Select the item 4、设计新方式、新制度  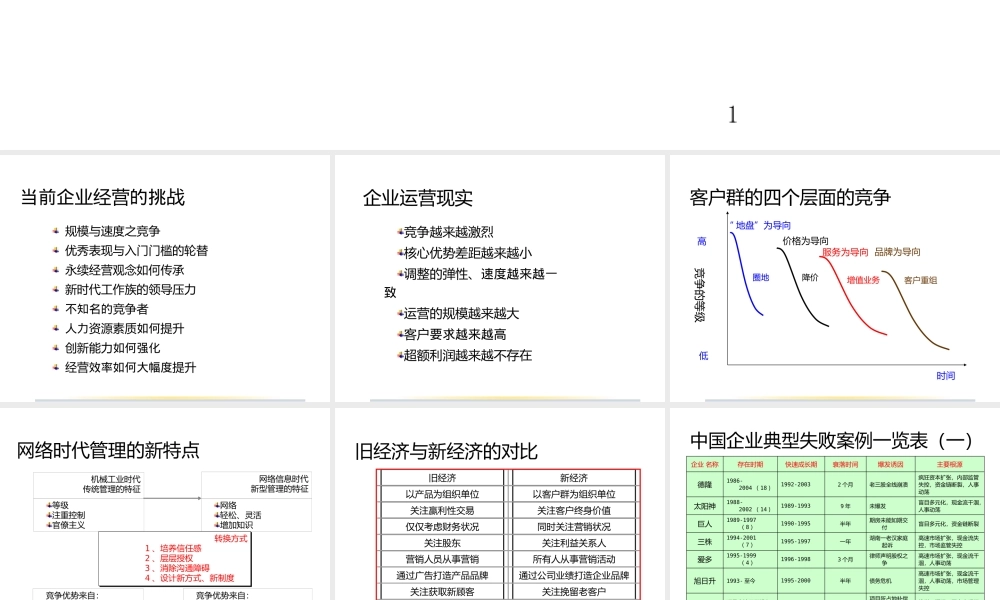click(189, 578)
